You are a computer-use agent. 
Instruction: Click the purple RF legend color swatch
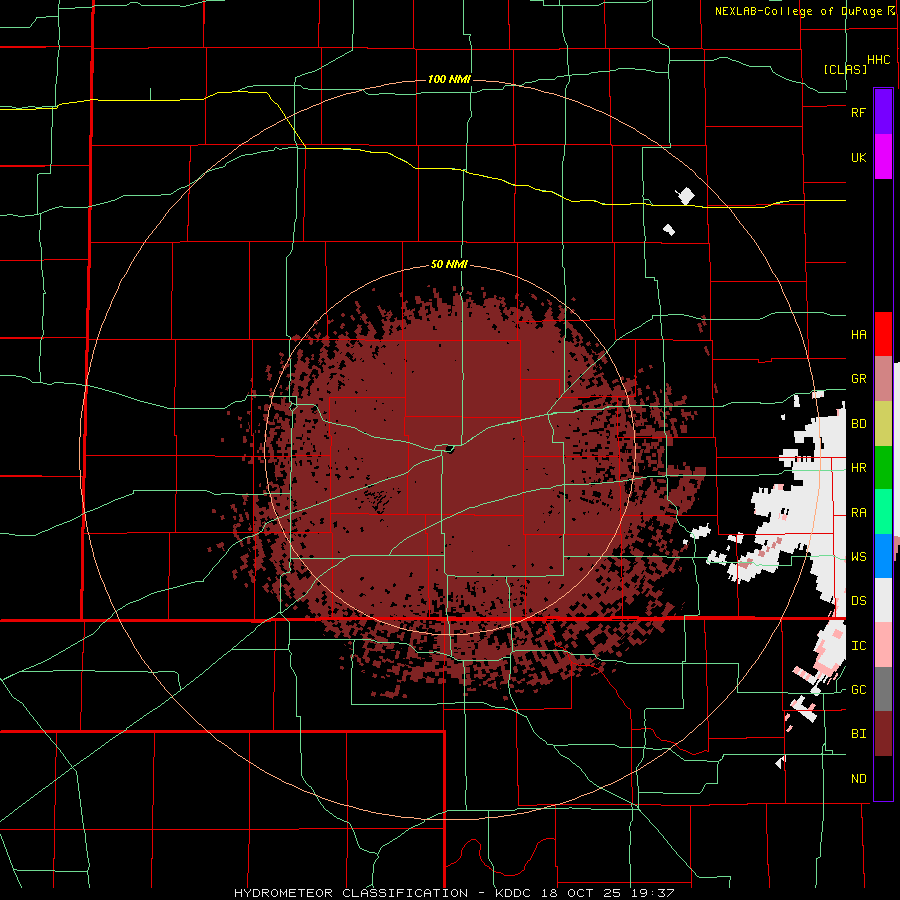[883, 112]
